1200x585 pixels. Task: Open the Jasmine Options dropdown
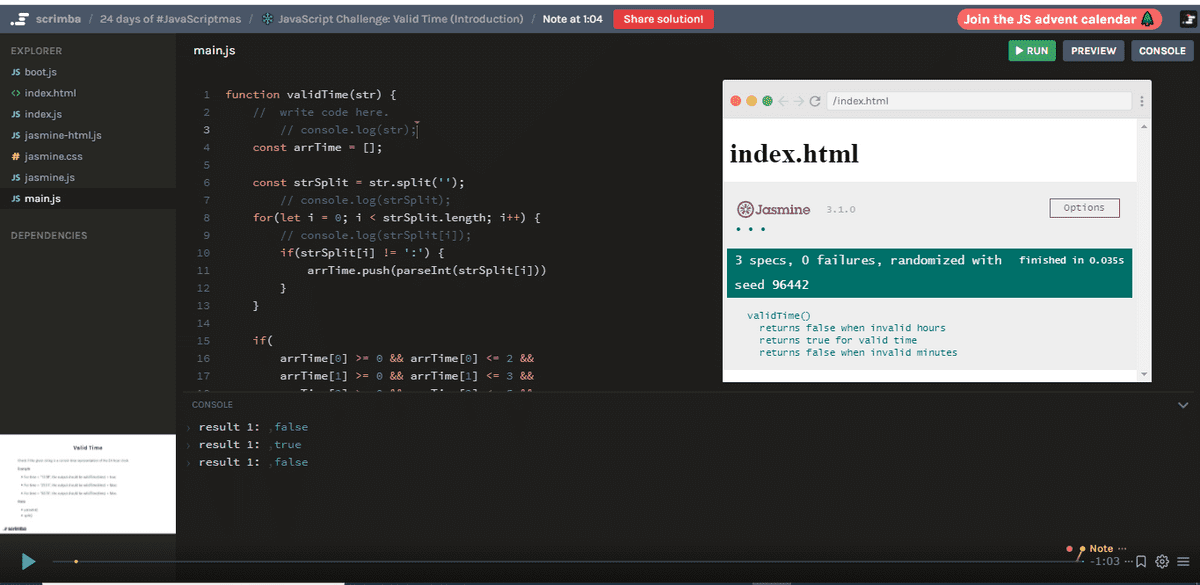(1084, 208)
